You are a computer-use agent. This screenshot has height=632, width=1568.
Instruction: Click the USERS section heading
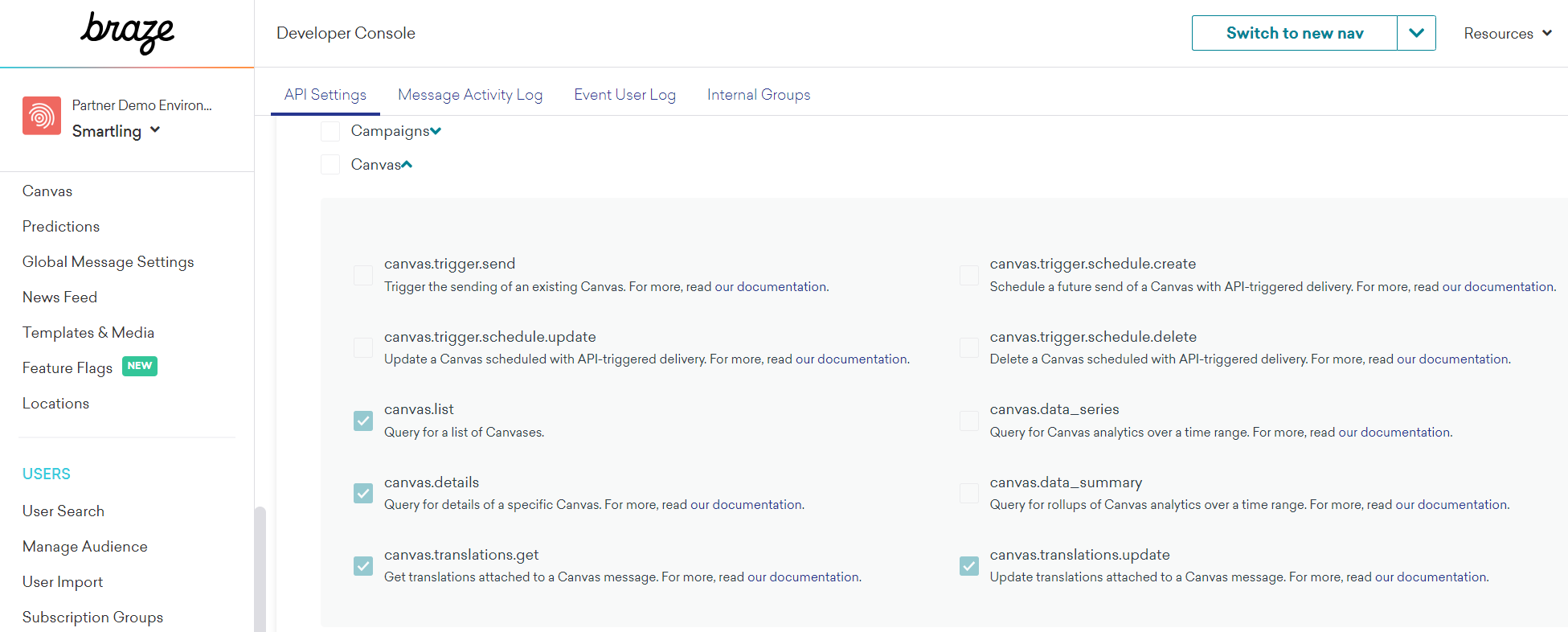click(x=47, y=474)
